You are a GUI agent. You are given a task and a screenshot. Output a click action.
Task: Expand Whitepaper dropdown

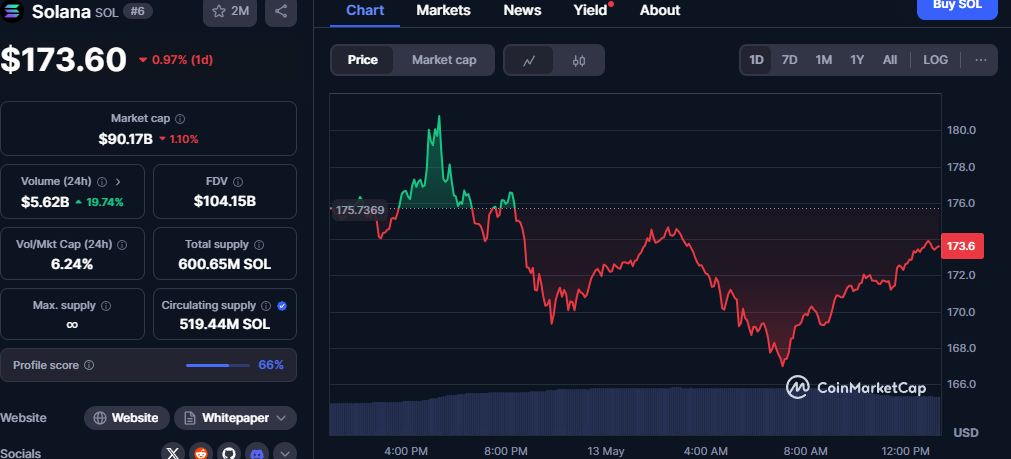click(x=235, y=418)
